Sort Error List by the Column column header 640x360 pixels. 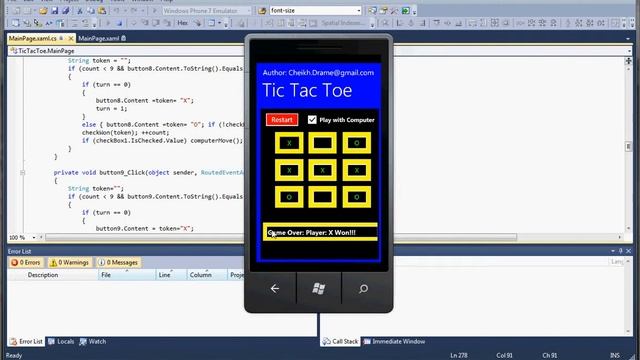point(207,275)
